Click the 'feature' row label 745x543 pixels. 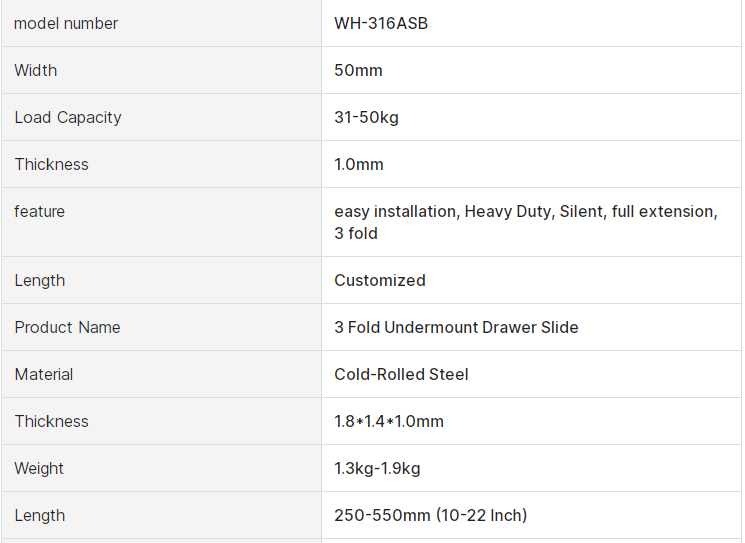click(x=40, y=211)
